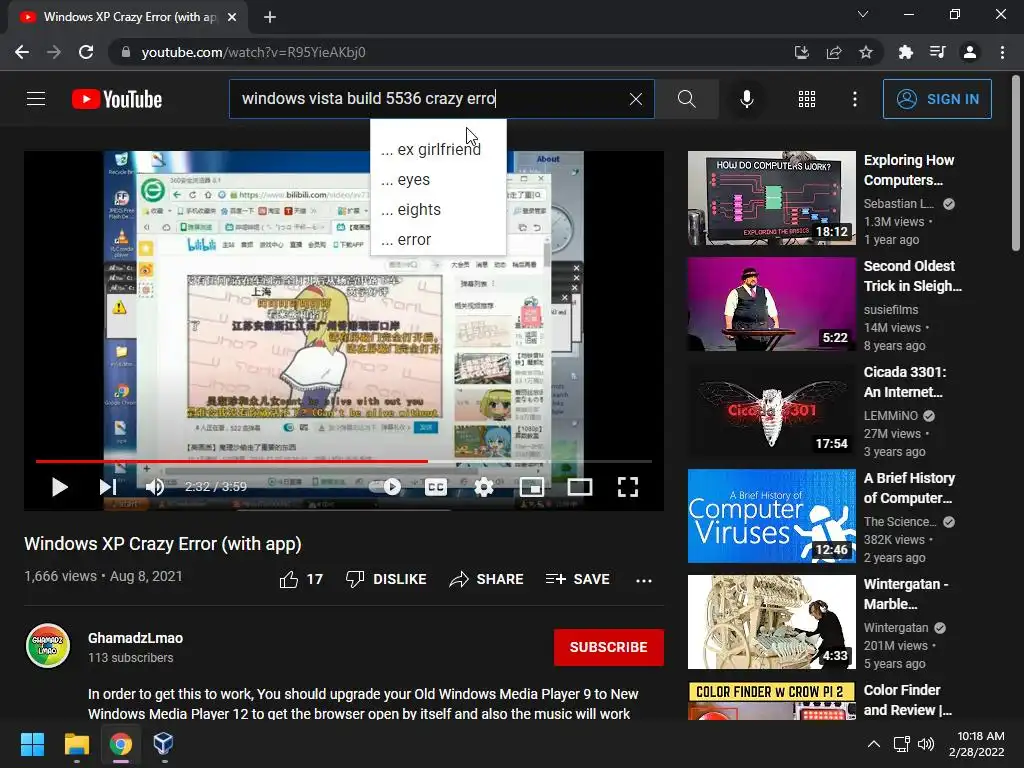The height and width of the screenshot is (768, 1024).
Task: Toggle closed captions
Action: click(436, 487)
